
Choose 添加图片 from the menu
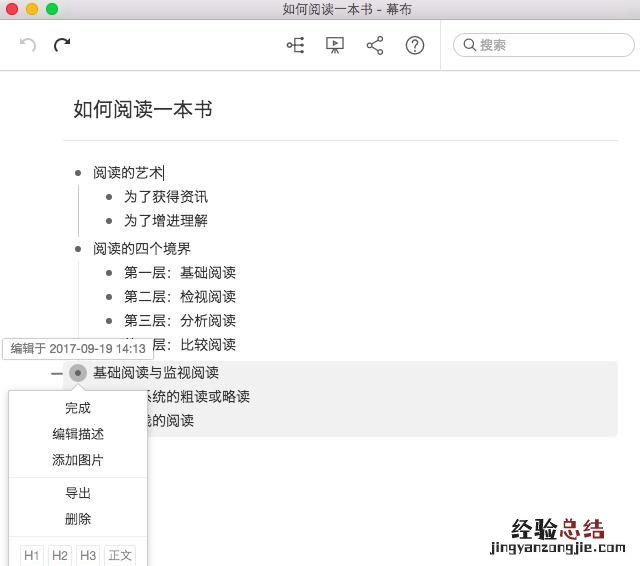pos(78,460)
